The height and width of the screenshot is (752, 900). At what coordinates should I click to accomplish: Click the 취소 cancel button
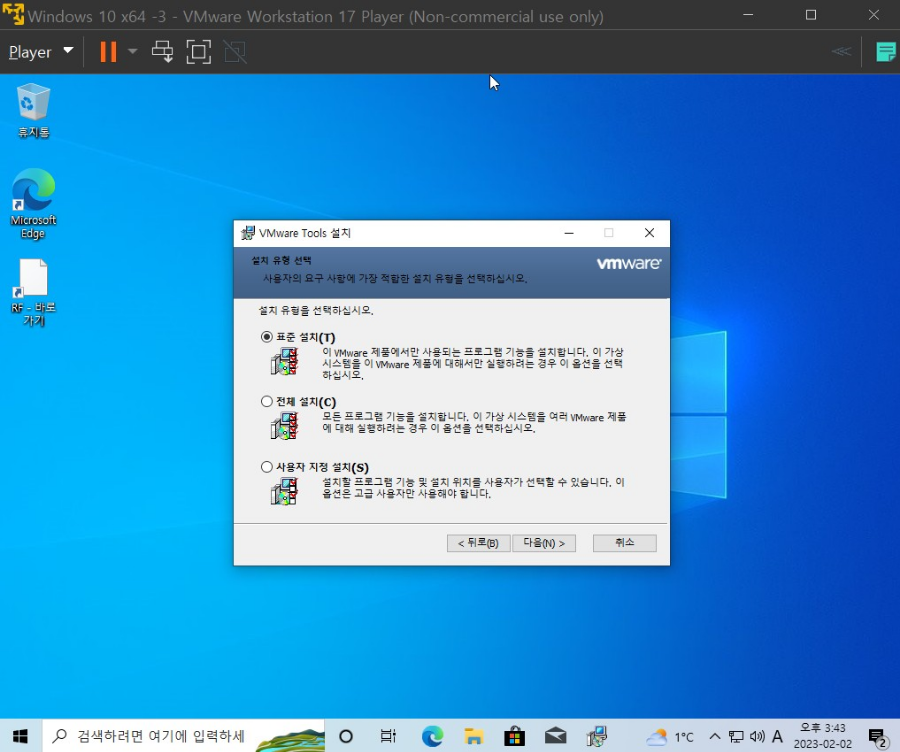(x=624, y=543)
